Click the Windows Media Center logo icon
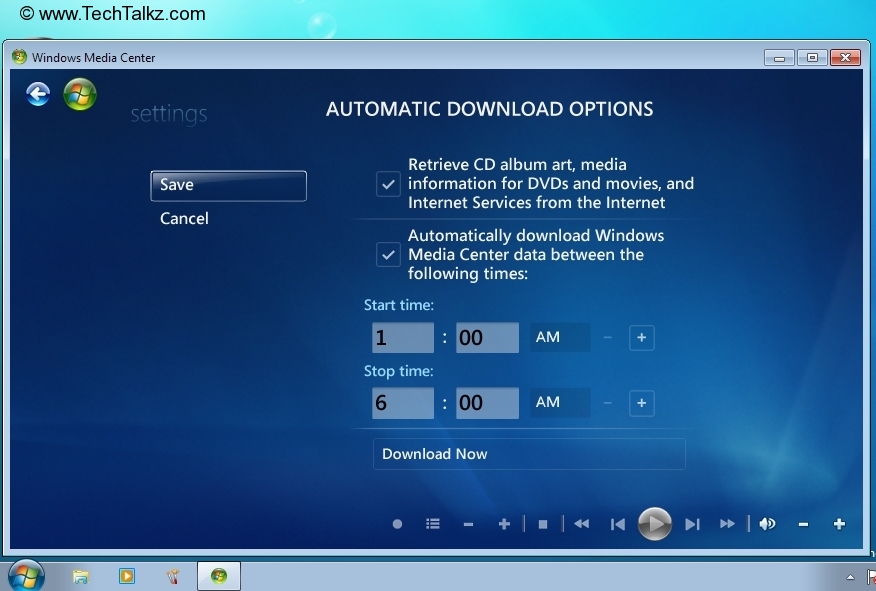 coord(79,95)
